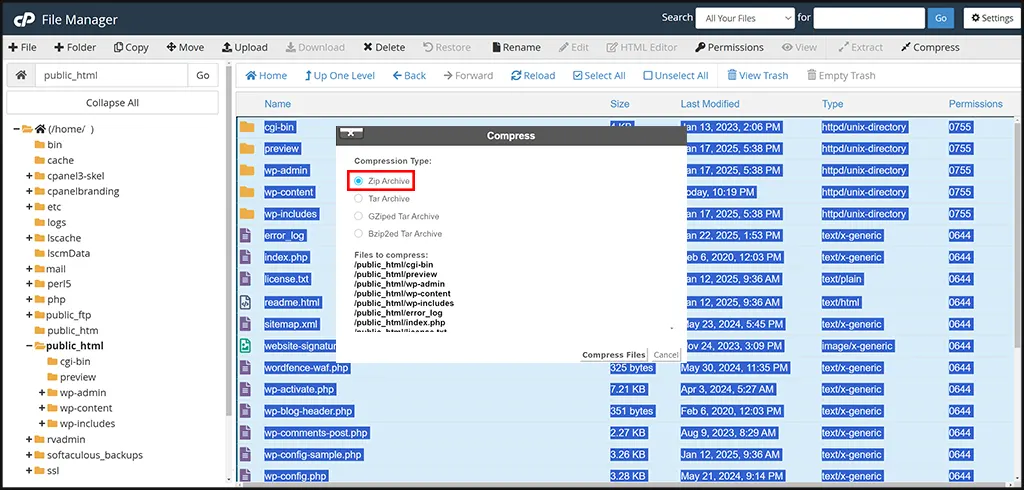Expand the softaculous_backups tree folder
The image size is (1024, 490).
(29, 455)
